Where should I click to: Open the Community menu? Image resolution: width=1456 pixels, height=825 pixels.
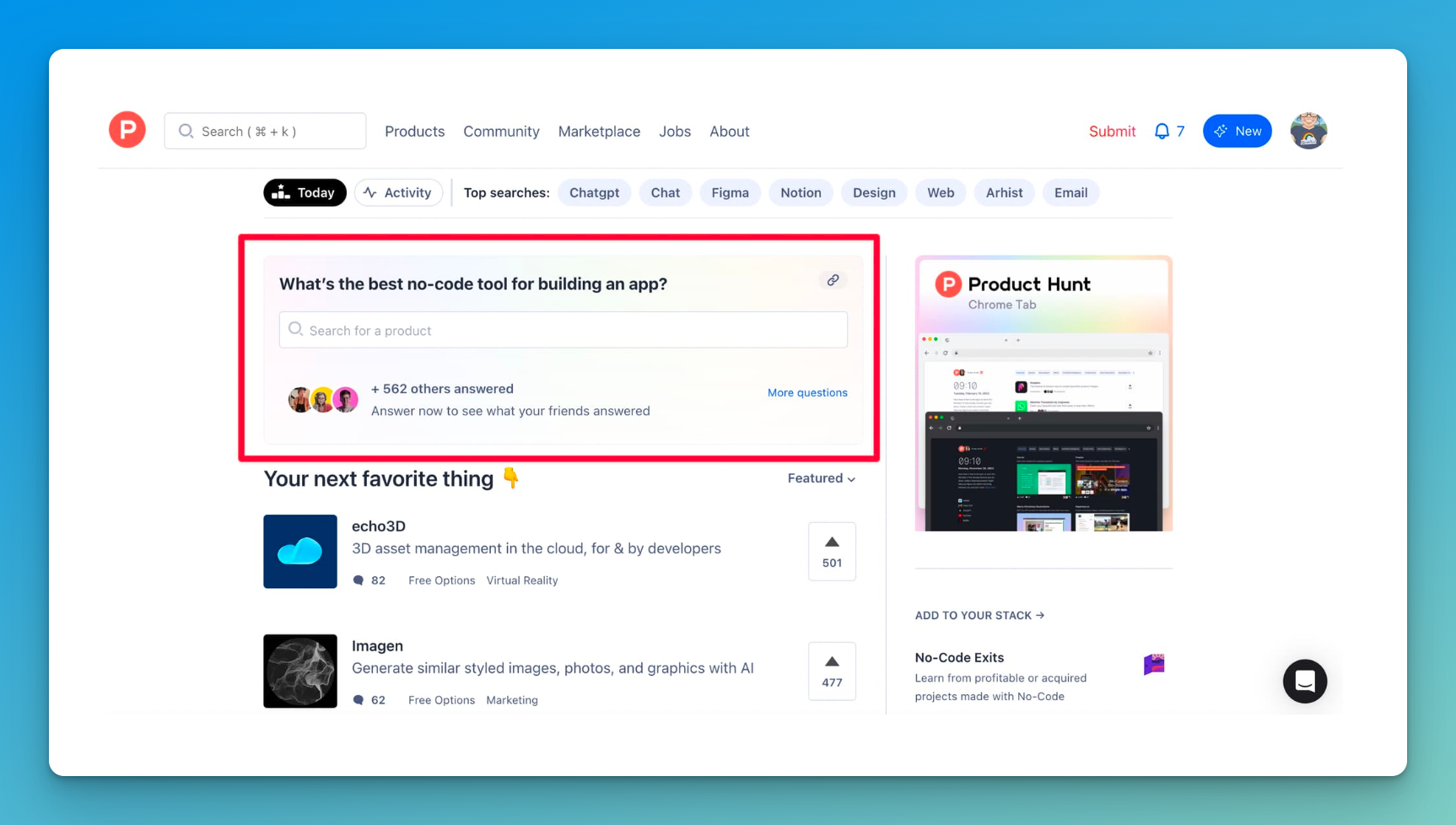pyautogui.click(x=501, y=131)
